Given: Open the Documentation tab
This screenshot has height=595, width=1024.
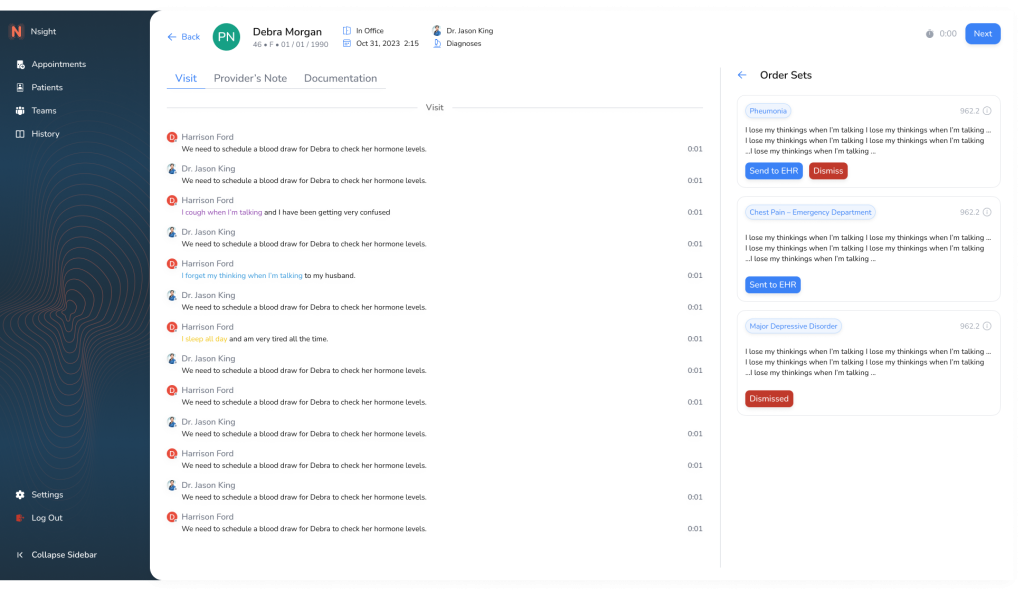Looking at the screenshot, I should tap(340, 79).
